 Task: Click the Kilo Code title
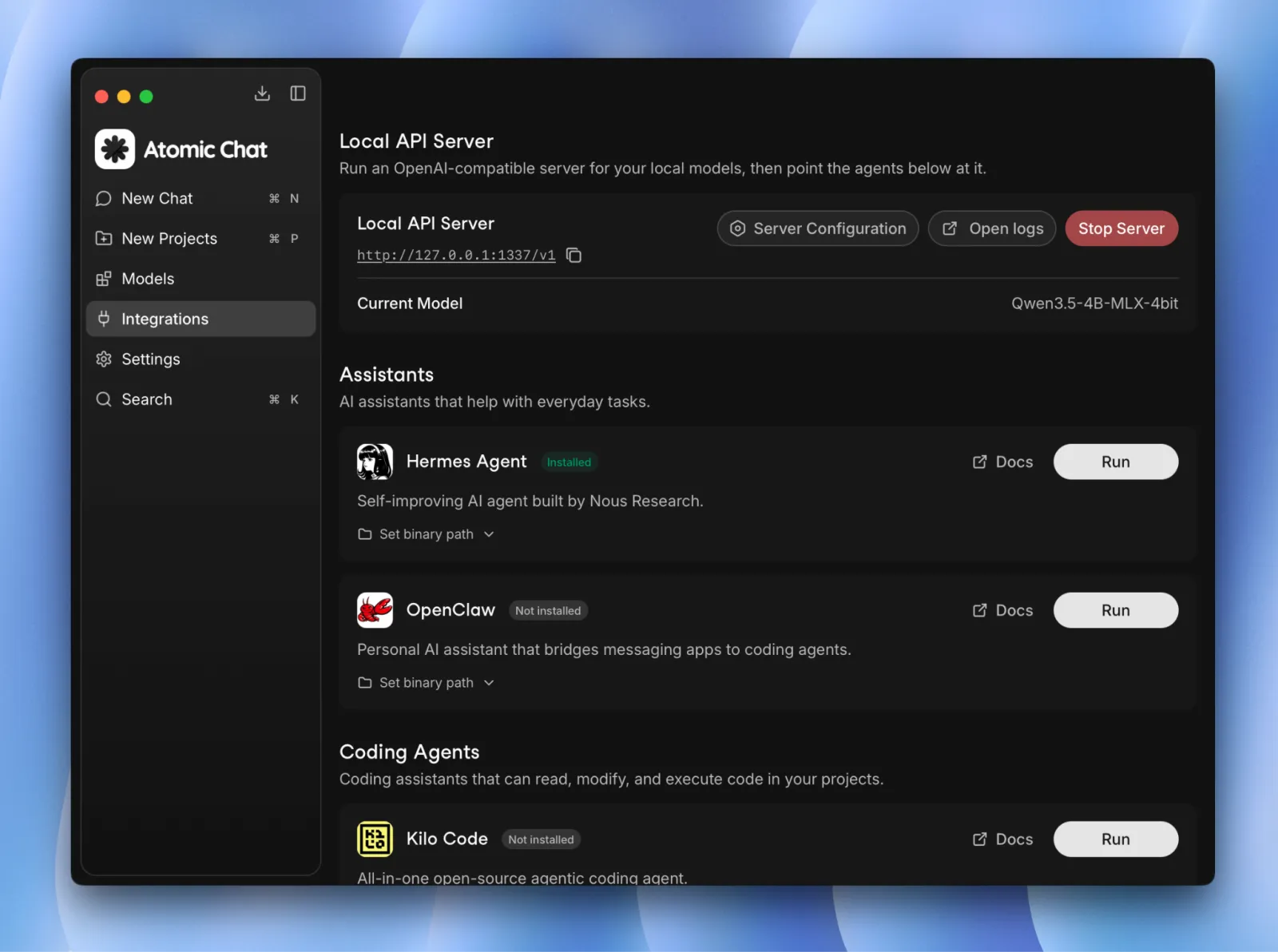coord(447,839)
